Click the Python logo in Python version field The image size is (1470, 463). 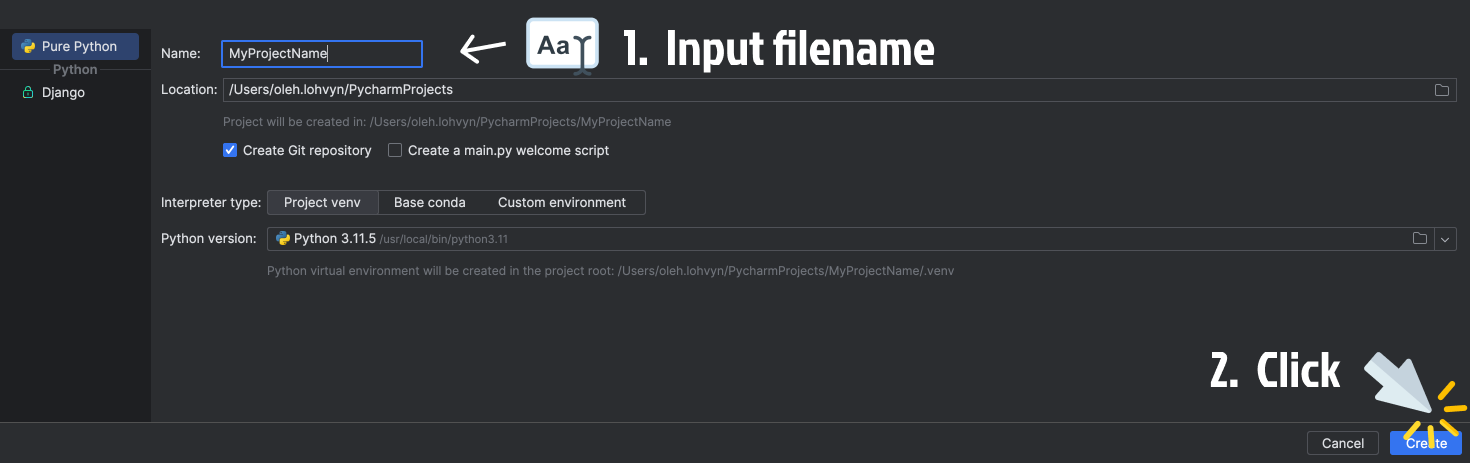(x=283, y=239)
